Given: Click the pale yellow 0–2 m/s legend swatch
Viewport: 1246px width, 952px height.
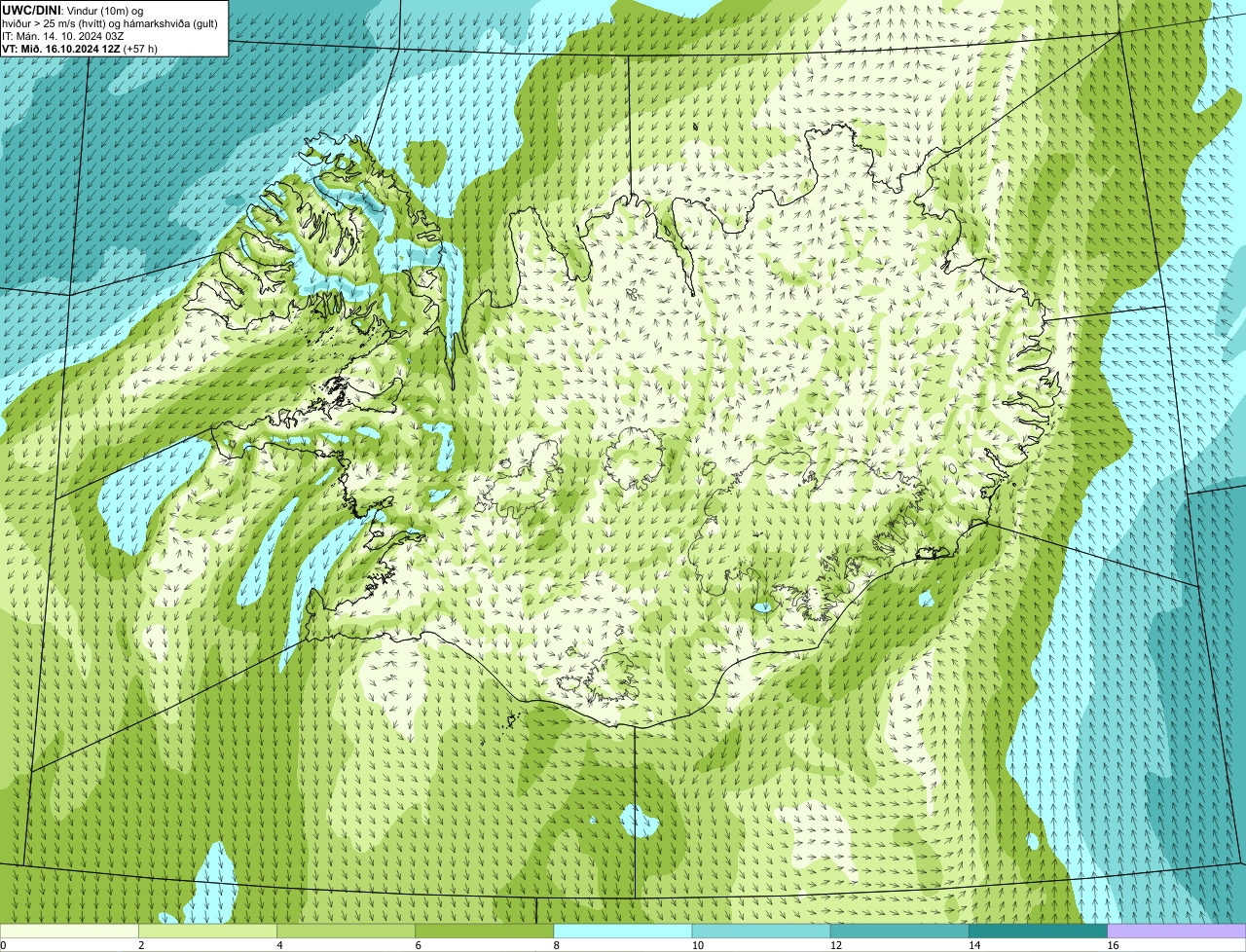Looking at the screenshot, I should click(x=69, y=931).
